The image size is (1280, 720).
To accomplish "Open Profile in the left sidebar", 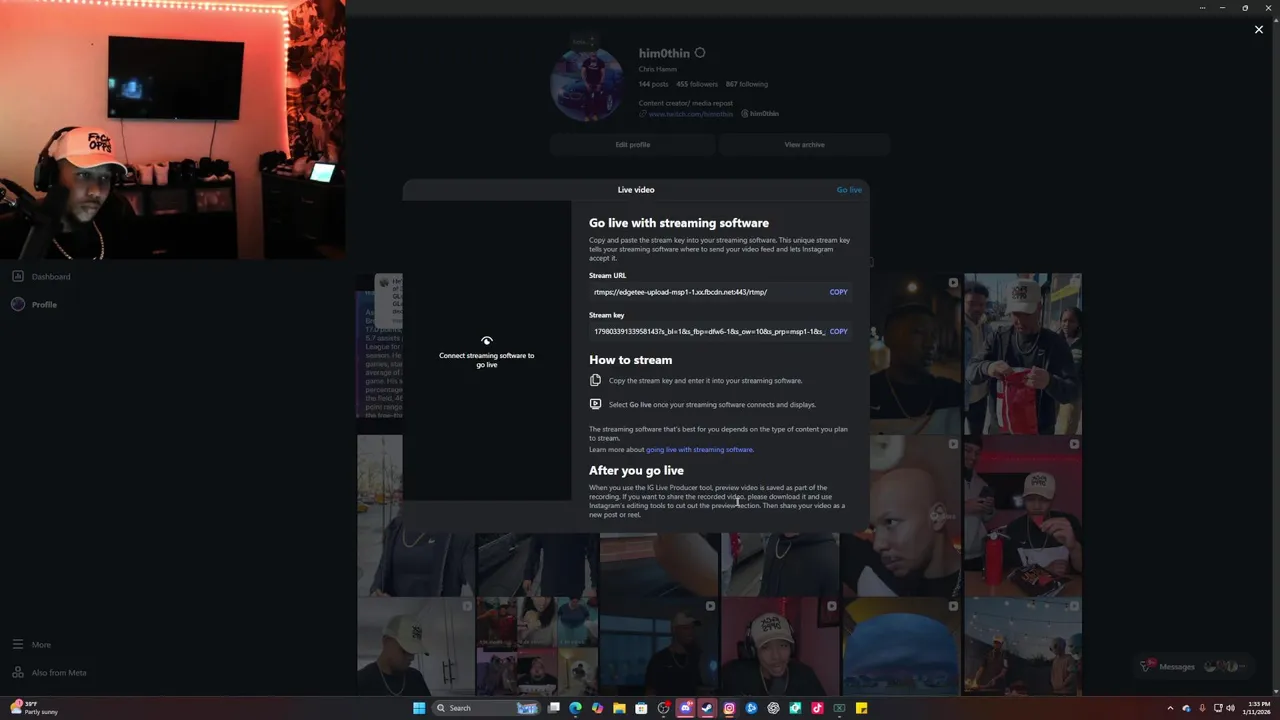I will click(34, 304).
